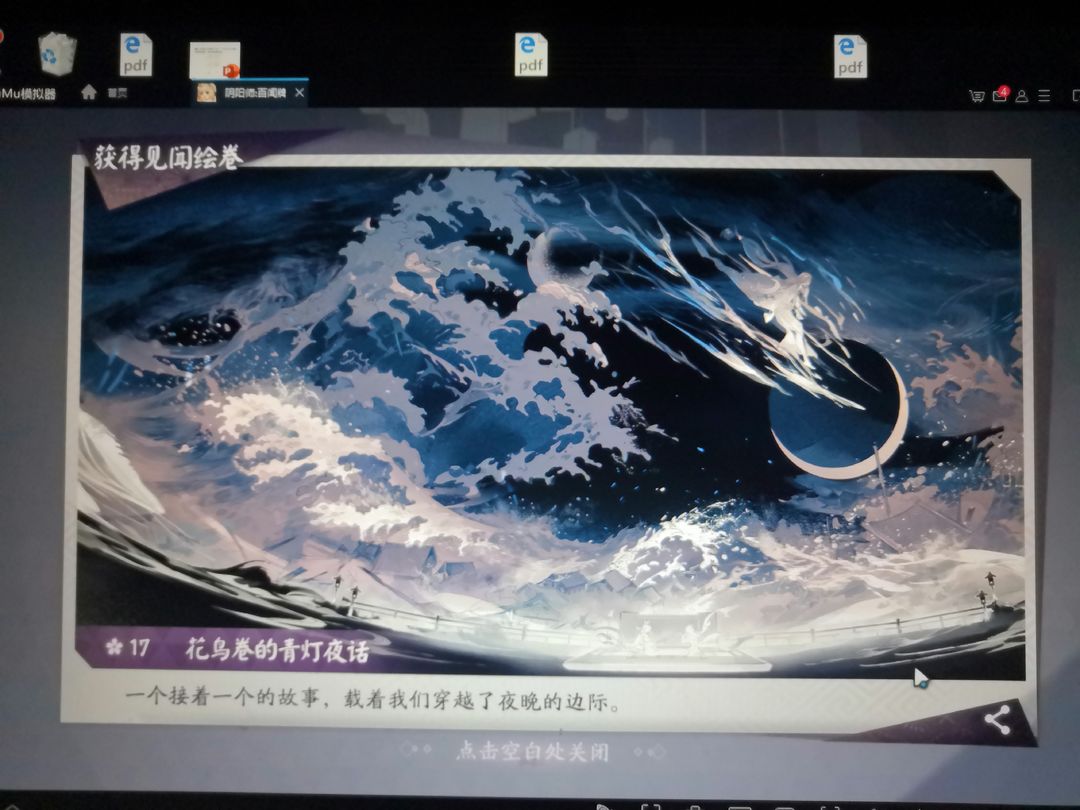Open the Recycle Bin desktop icon

tap(57, 54)
